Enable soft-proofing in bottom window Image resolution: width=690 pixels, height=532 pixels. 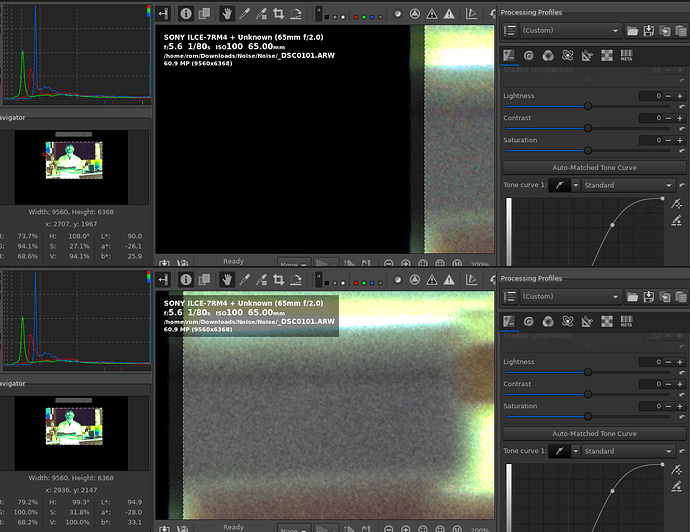(471, 279)
